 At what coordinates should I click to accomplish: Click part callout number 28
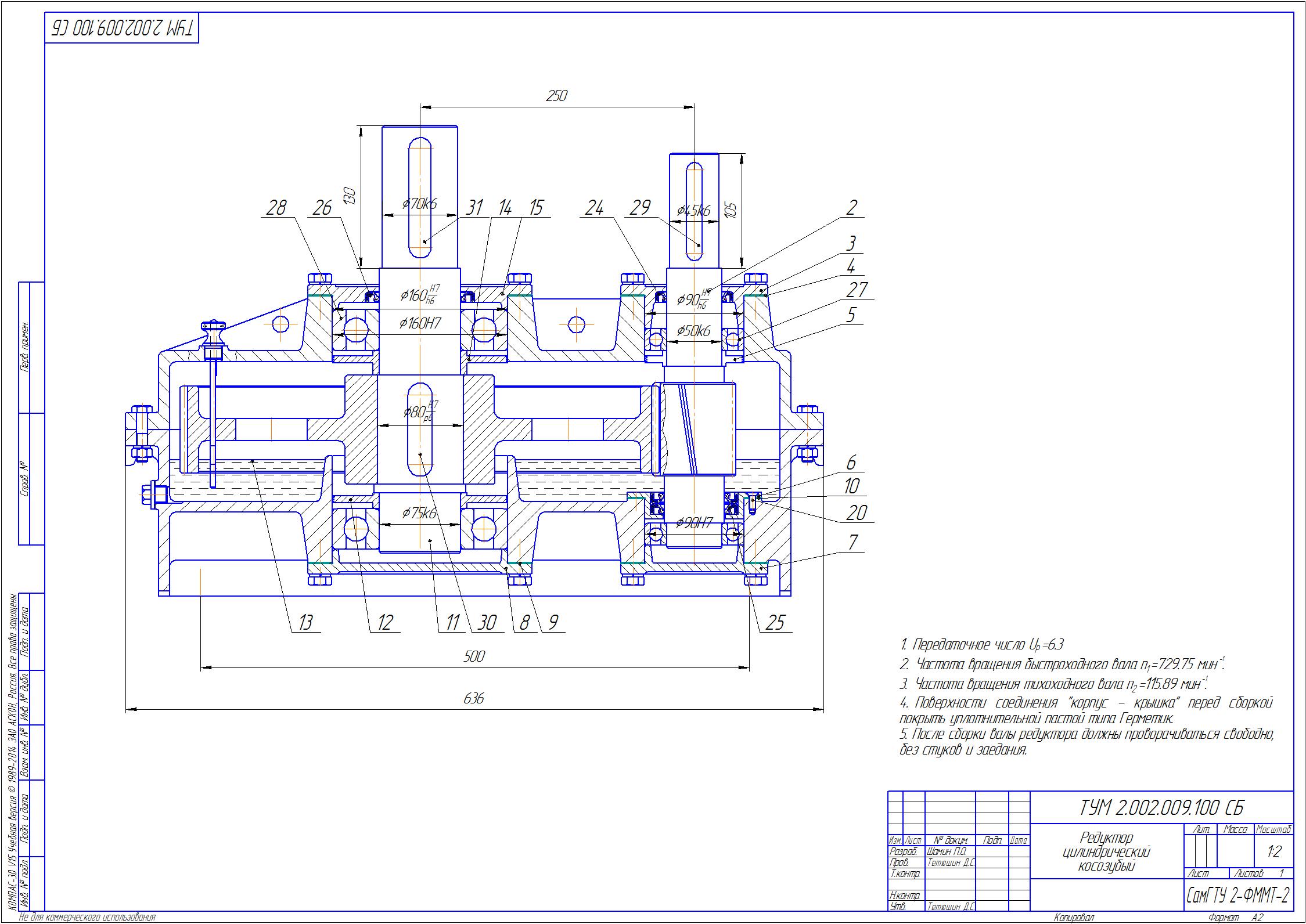276,208
